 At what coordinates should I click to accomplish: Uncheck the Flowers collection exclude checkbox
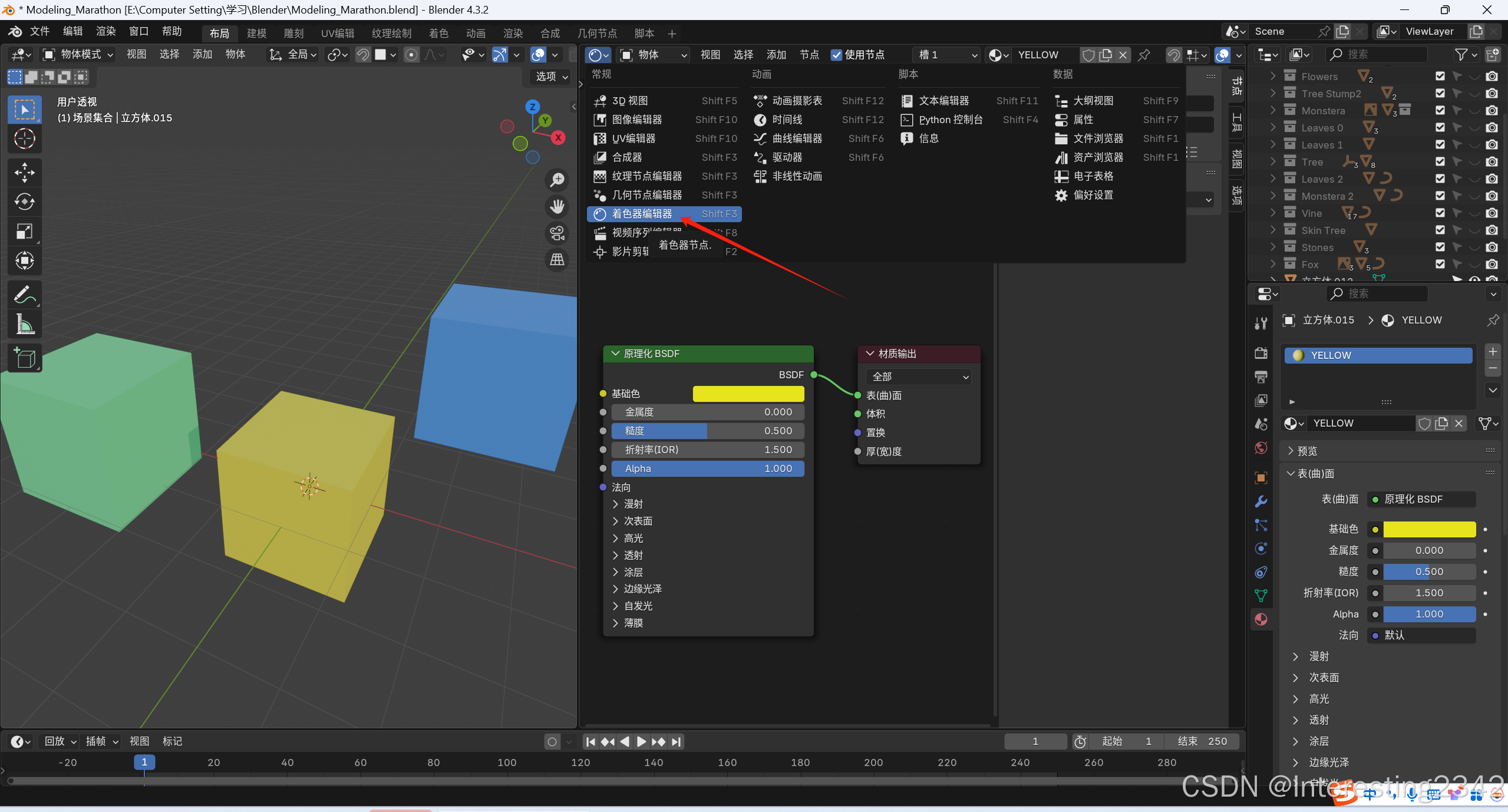click(x=1440, y=76)
